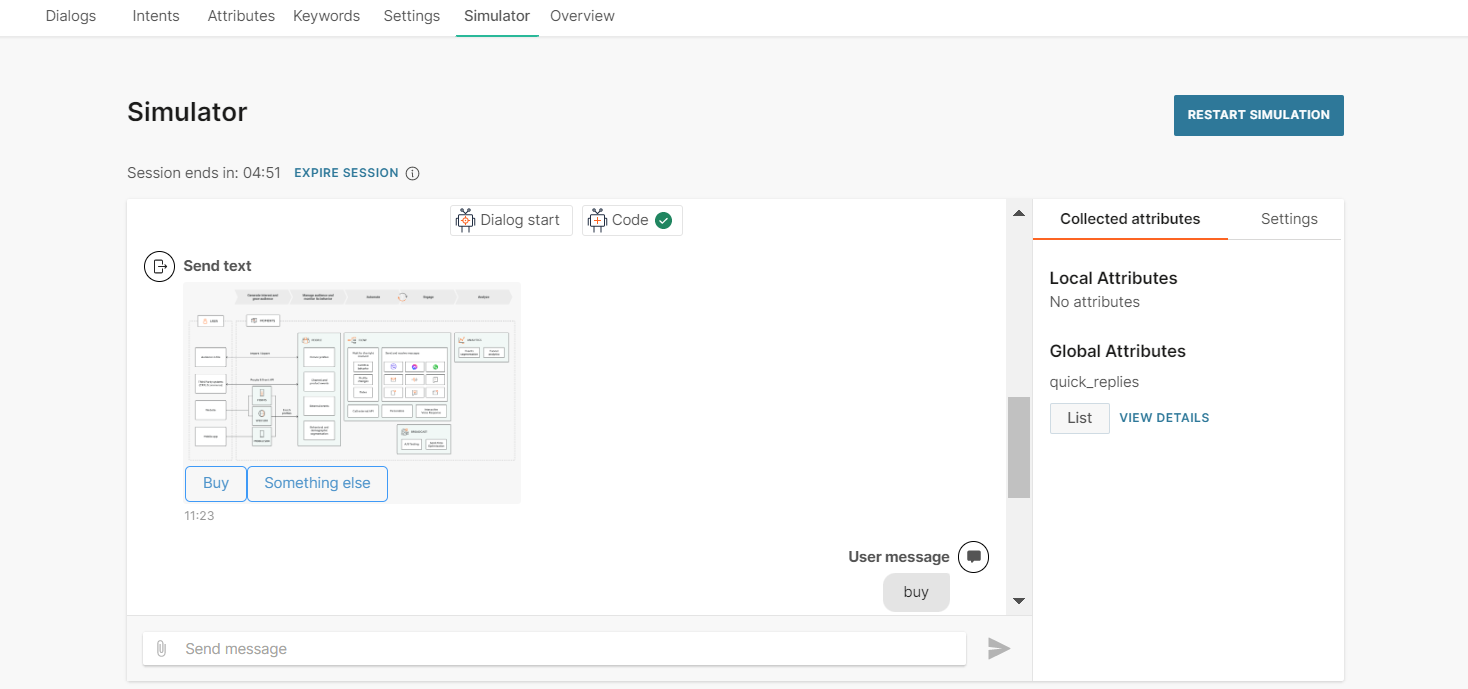This screenshot has width=1468, height=689.
Task: Choose the Buy quick reply
Action: tap(216, 483)
